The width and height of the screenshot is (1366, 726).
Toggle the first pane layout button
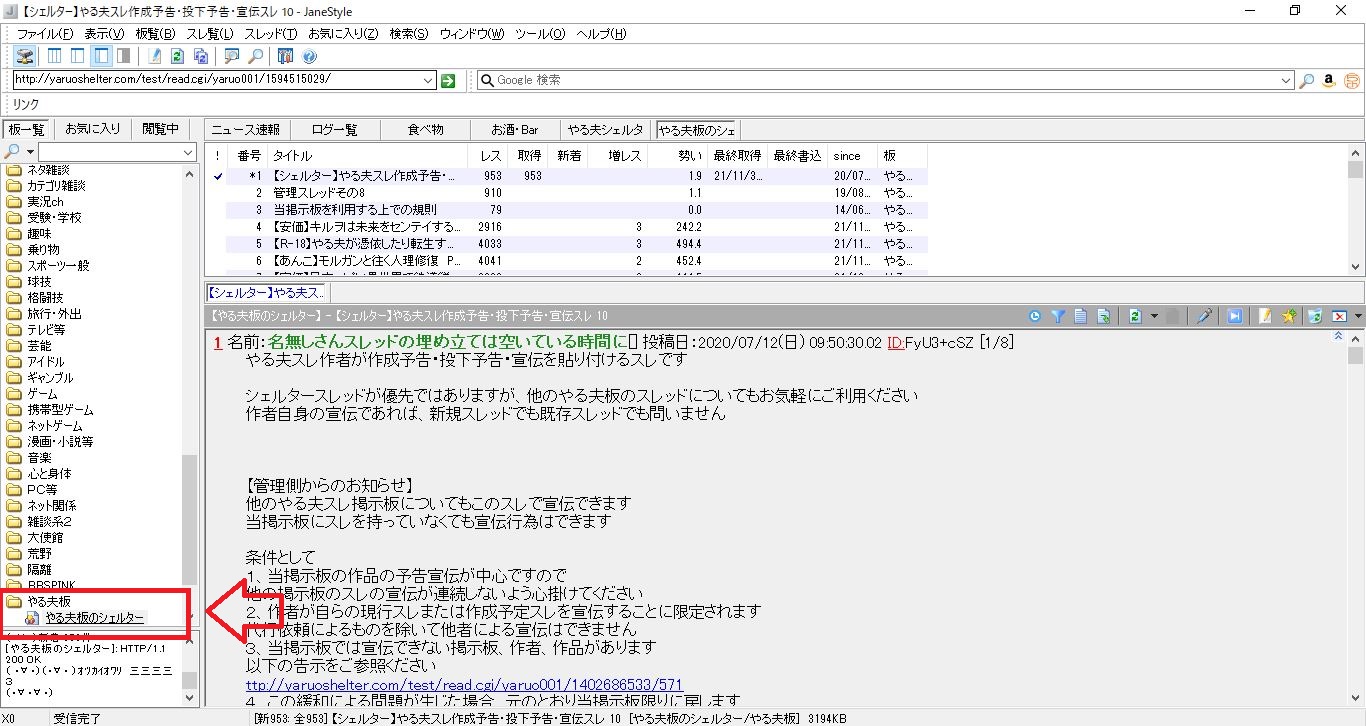tap(55, 56)
